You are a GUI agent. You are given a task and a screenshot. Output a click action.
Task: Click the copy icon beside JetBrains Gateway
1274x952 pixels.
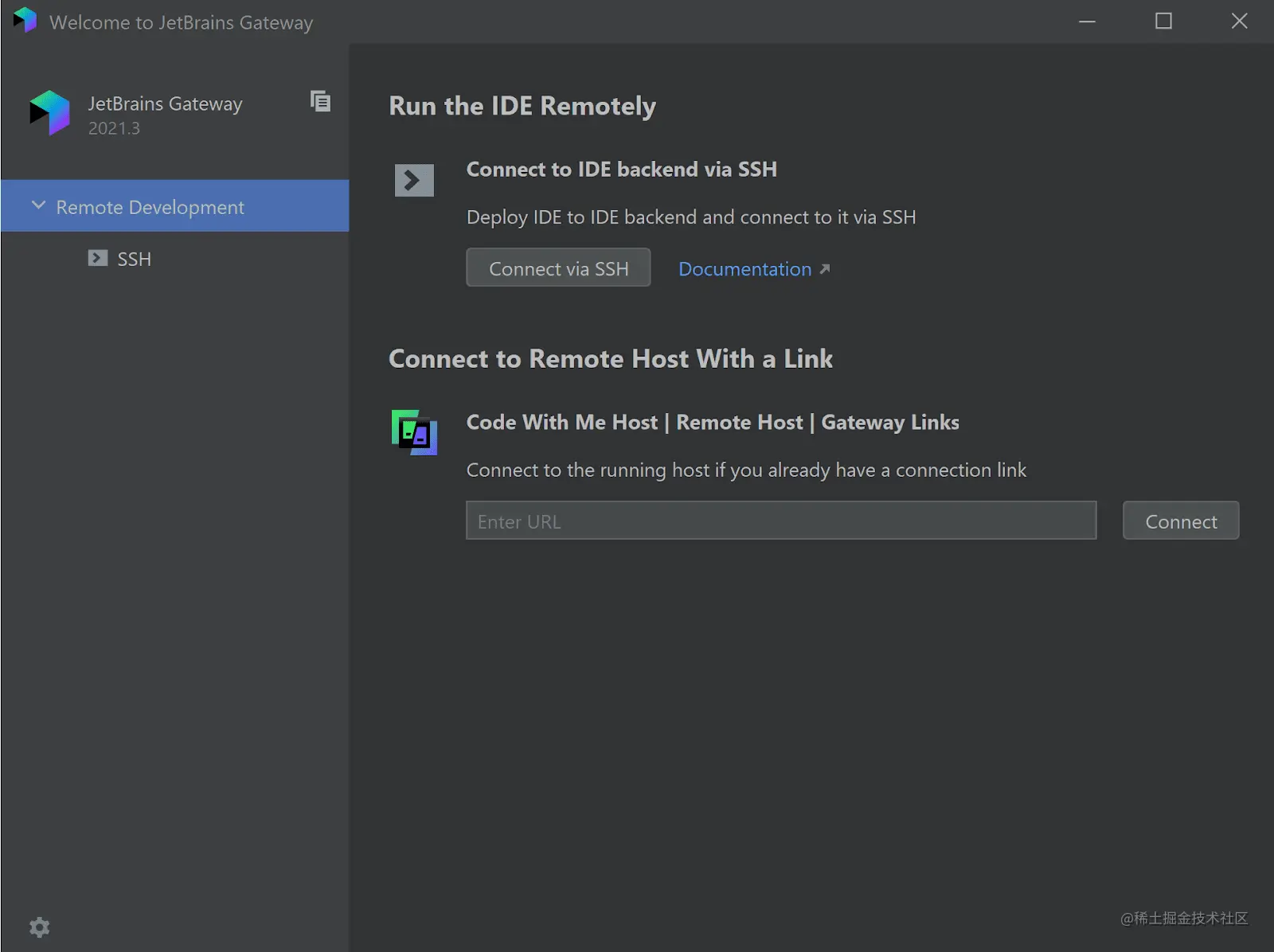[320, 101]
